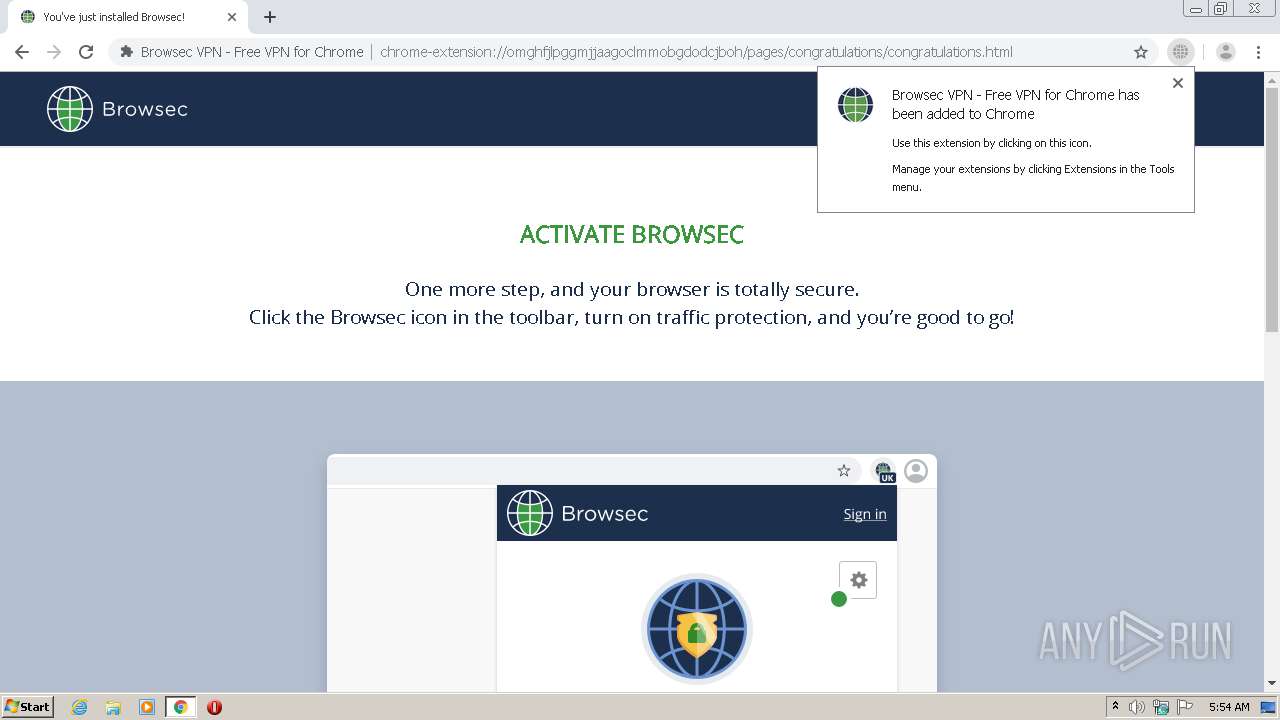
Task: Go back to the previous page
Action: point(22,52)
